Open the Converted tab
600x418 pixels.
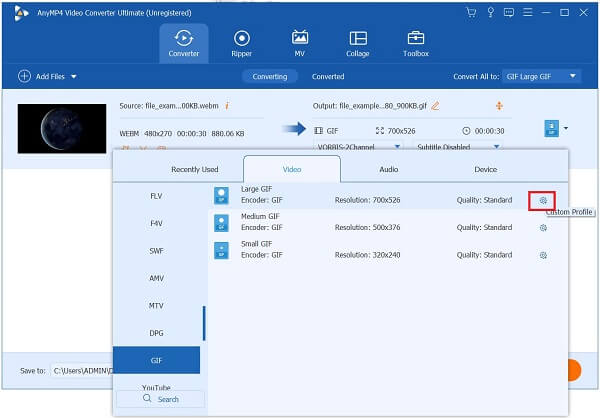(x=328, y=76)
